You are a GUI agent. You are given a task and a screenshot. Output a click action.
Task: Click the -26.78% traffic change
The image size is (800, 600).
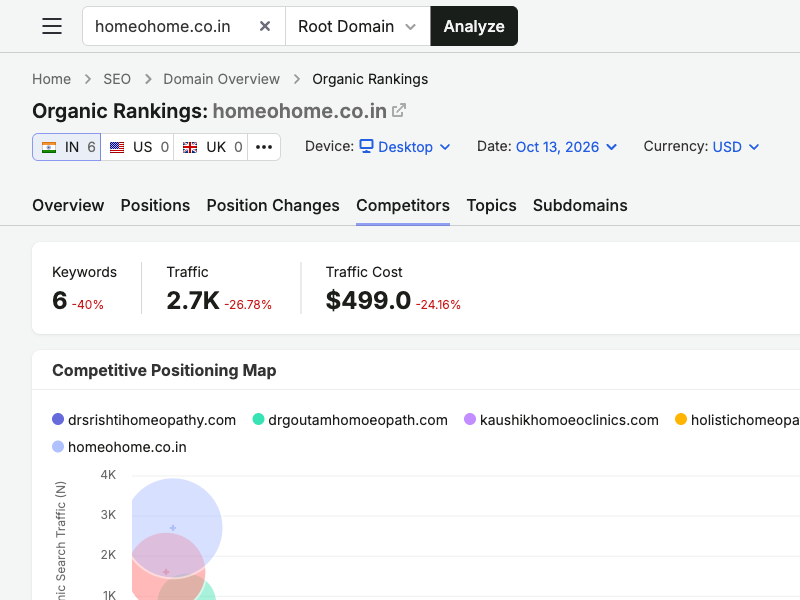pos(248,305)
